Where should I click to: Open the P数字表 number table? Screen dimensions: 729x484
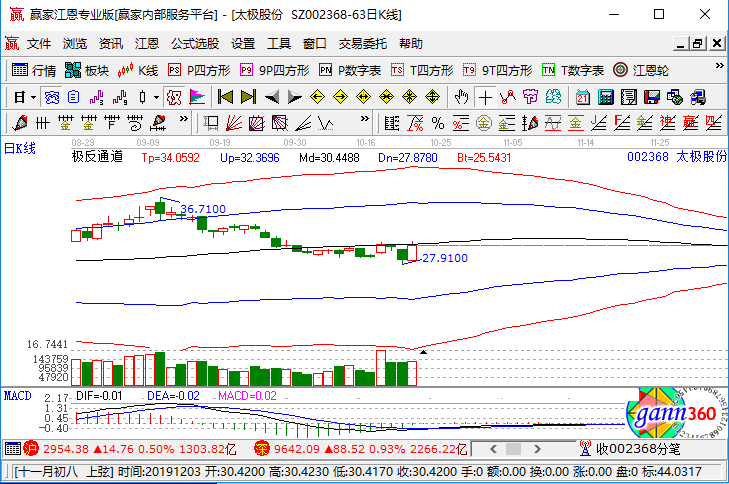350,70
